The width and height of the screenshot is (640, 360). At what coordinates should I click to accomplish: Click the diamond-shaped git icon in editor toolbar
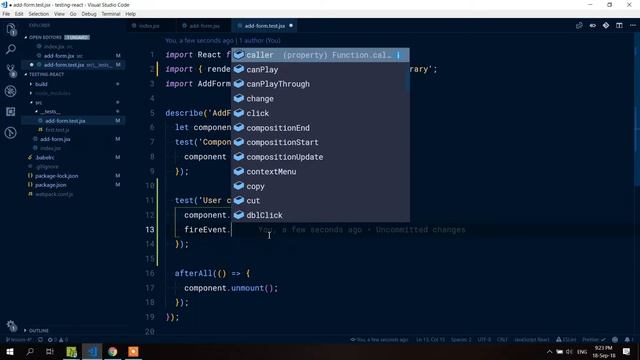click(x=606, y=25)
